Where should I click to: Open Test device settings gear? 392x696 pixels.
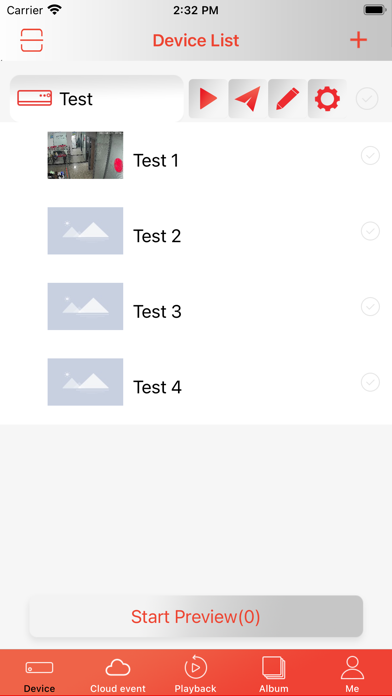coord(327,99)
